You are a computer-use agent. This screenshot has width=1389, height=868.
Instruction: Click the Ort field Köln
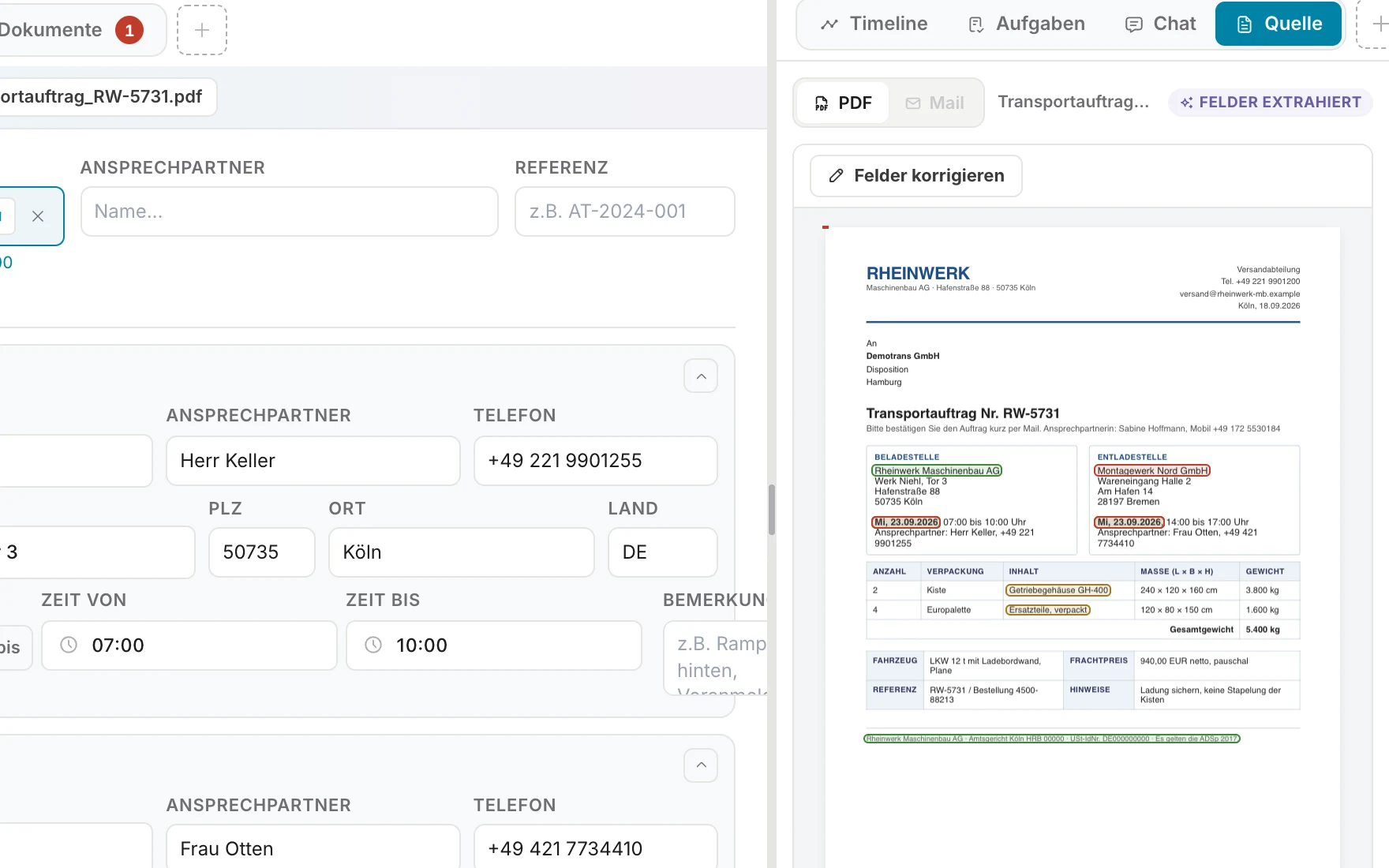462,552
